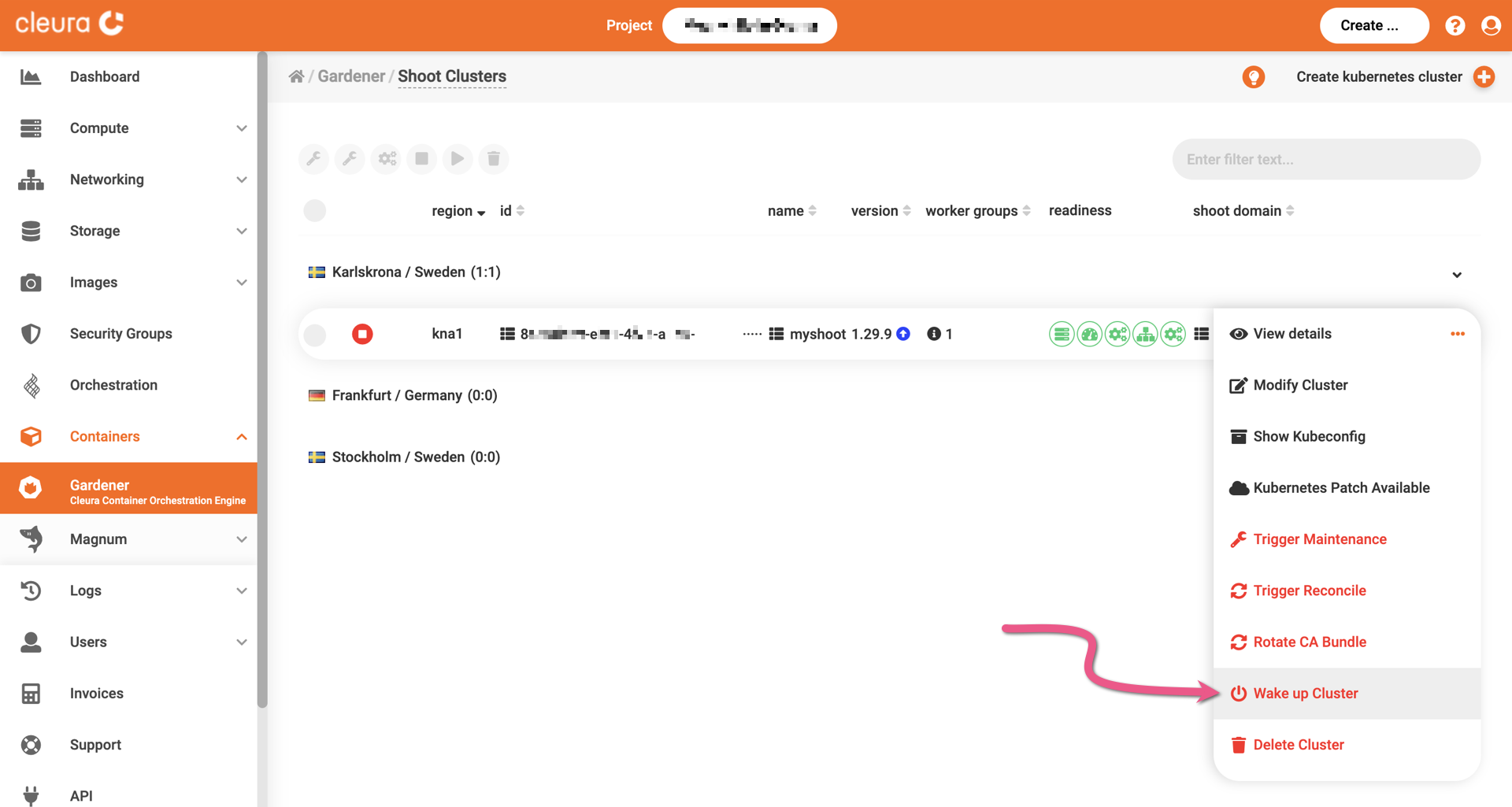Click the orange lightbulb tips icon

[1253, 77]
